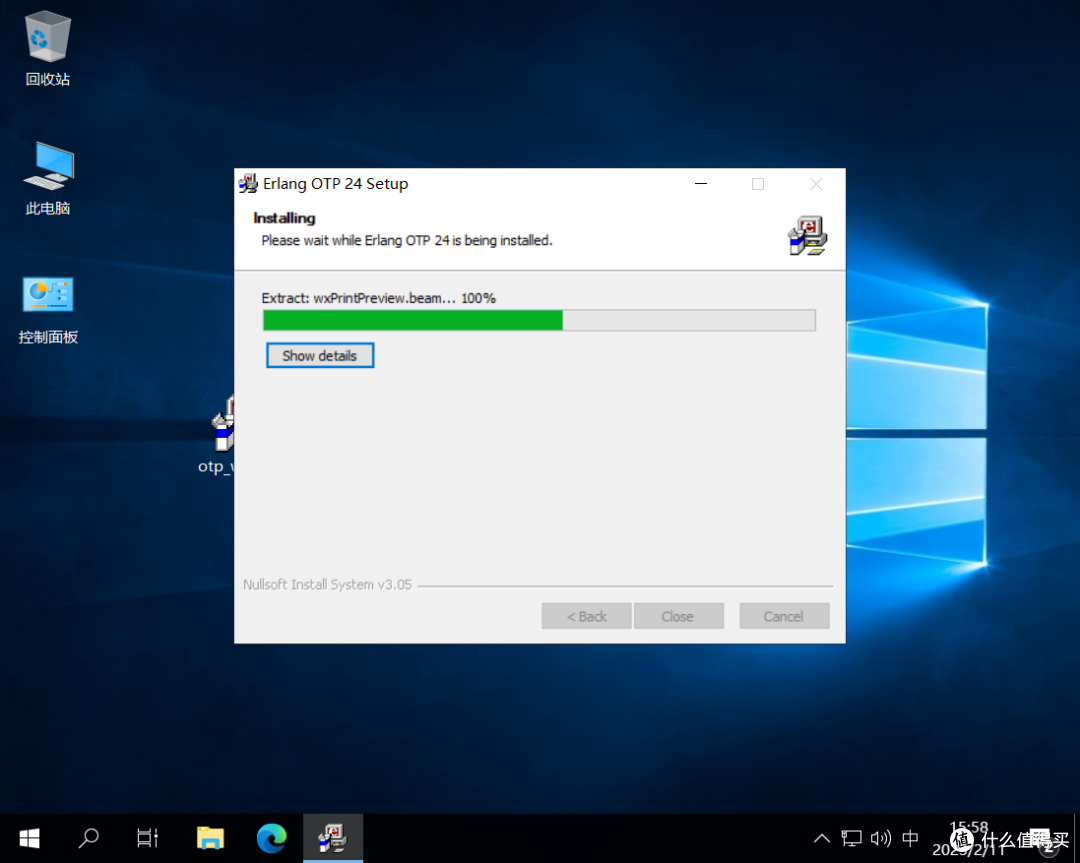This screenshot has height=863, width=1080.
Task: Click the "Nullsoft Install System v3.05" label
Action: click(327, 584)
